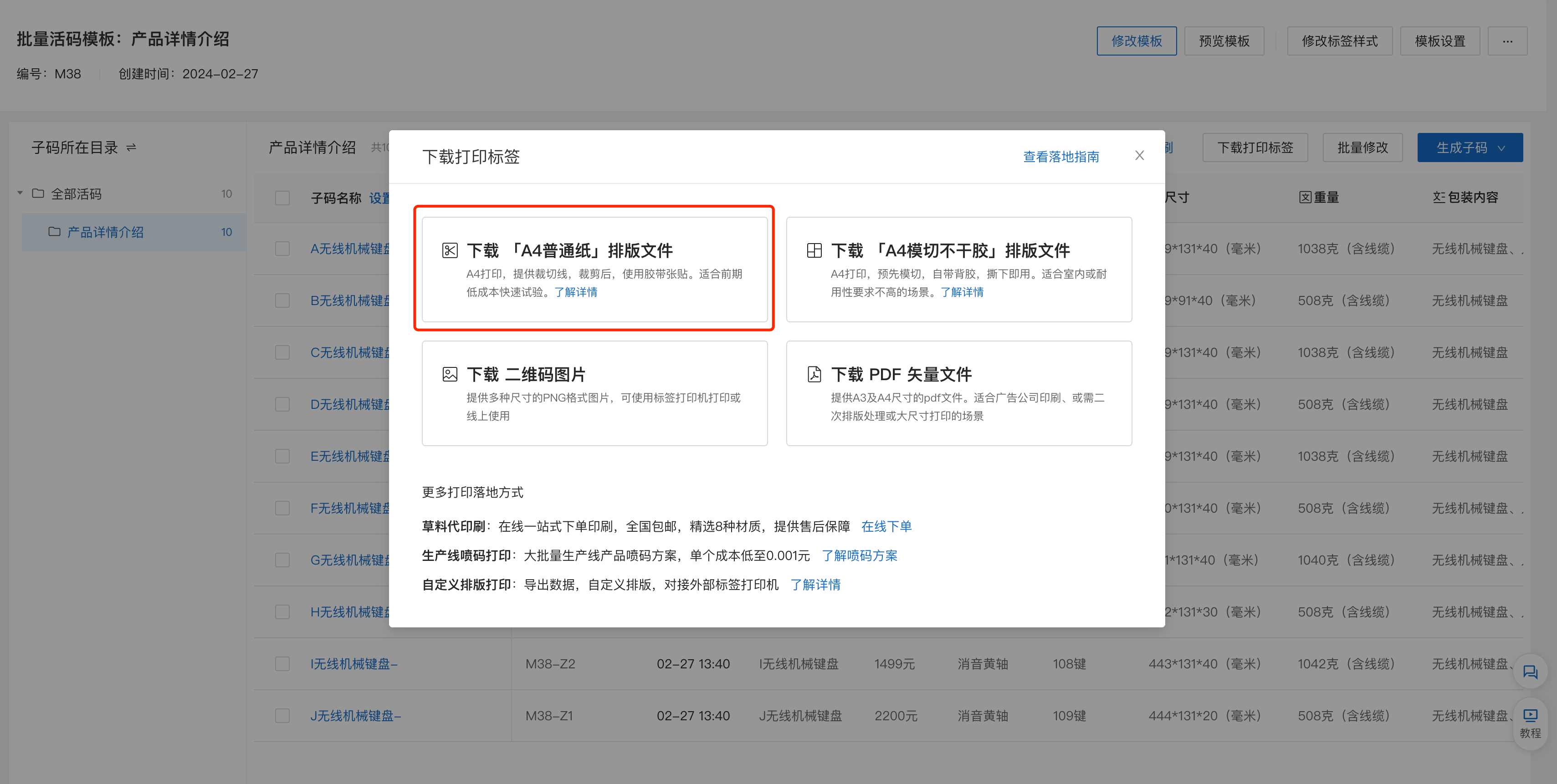Click scissors icon for A4普通纸 download
Viewport: 1557px width, 784px height.
(450, 251)
